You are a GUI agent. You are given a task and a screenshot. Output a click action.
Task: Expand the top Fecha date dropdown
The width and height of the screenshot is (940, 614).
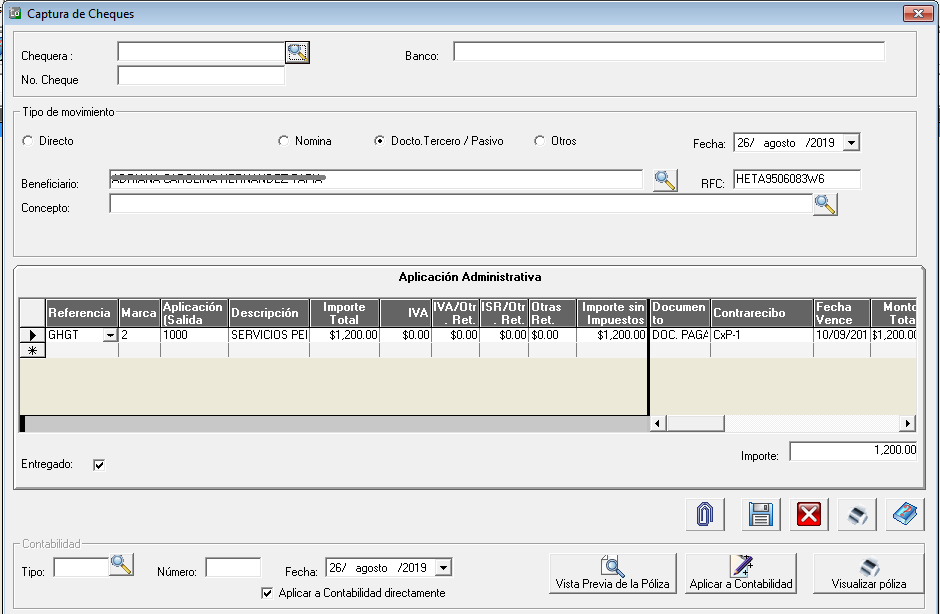(850, 143)
